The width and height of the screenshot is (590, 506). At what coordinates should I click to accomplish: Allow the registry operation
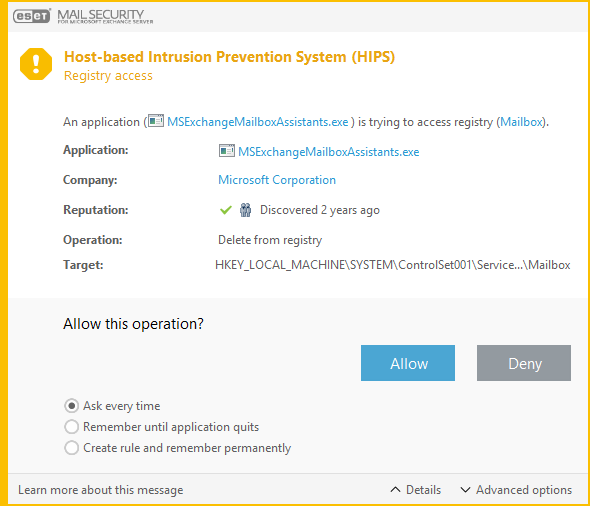coord(408,363)
